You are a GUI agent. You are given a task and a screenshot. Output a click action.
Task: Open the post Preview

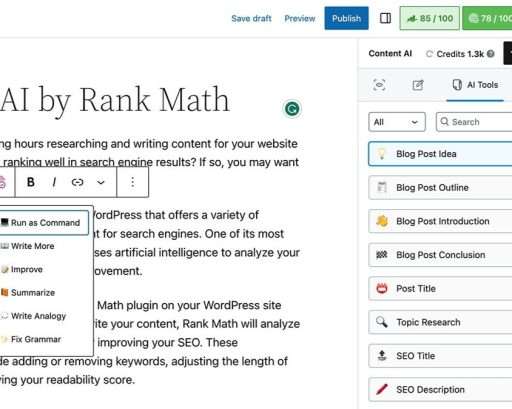[x=300, y=18]
